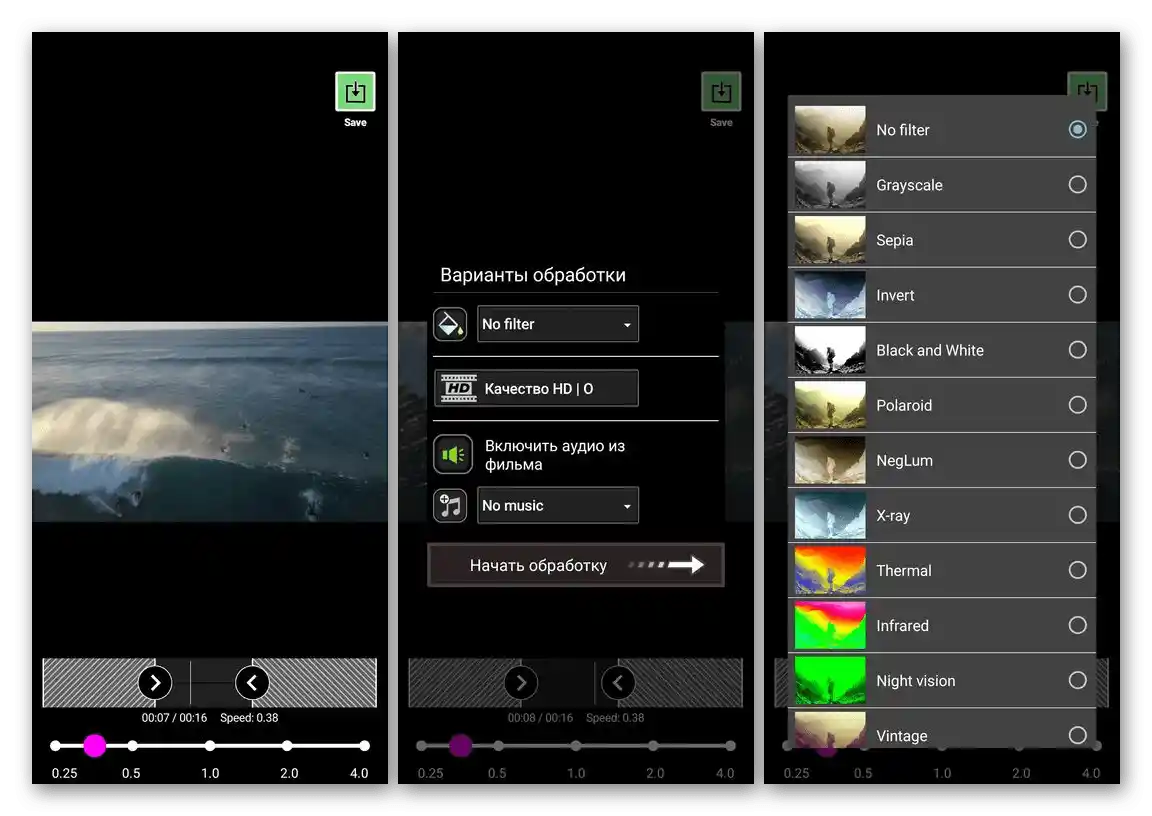Viewport: 1152px width, 816px height.
Task: Select the No filter radio button
Action: pyautogui.click(x=1077, y=129)
